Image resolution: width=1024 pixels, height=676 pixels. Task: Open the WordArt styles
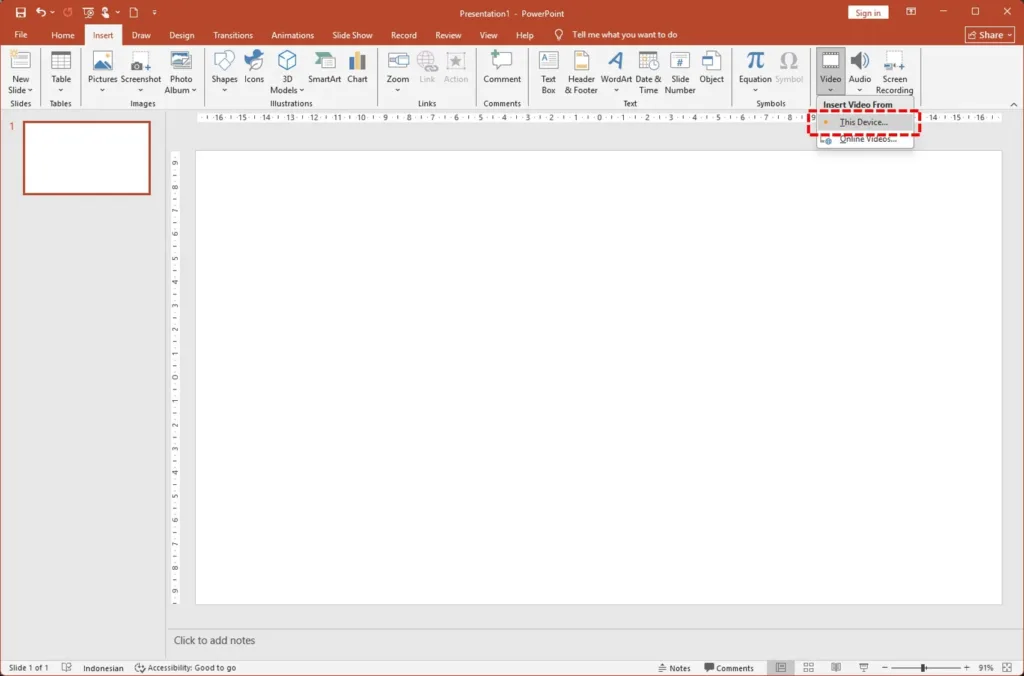616,69
